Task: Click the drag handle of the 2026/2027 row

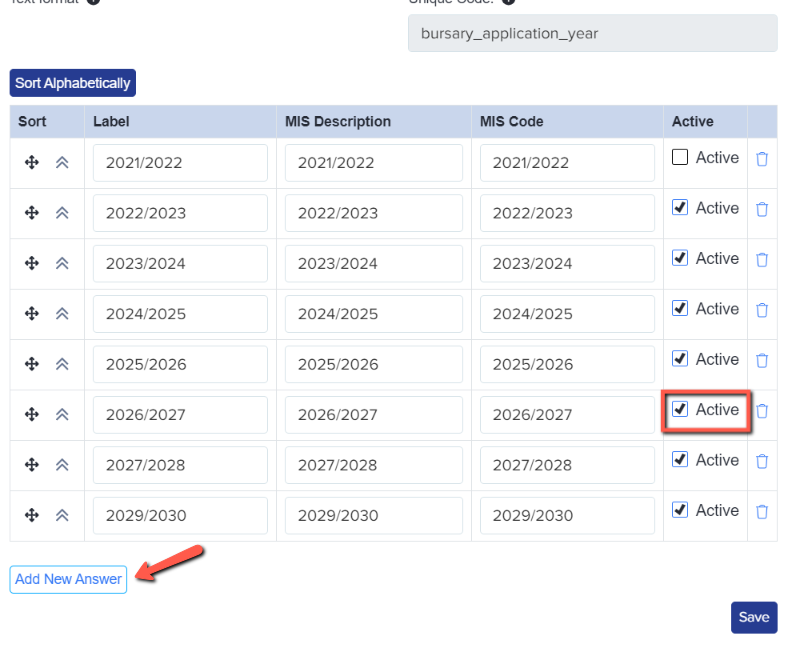Action: point(32,414)
